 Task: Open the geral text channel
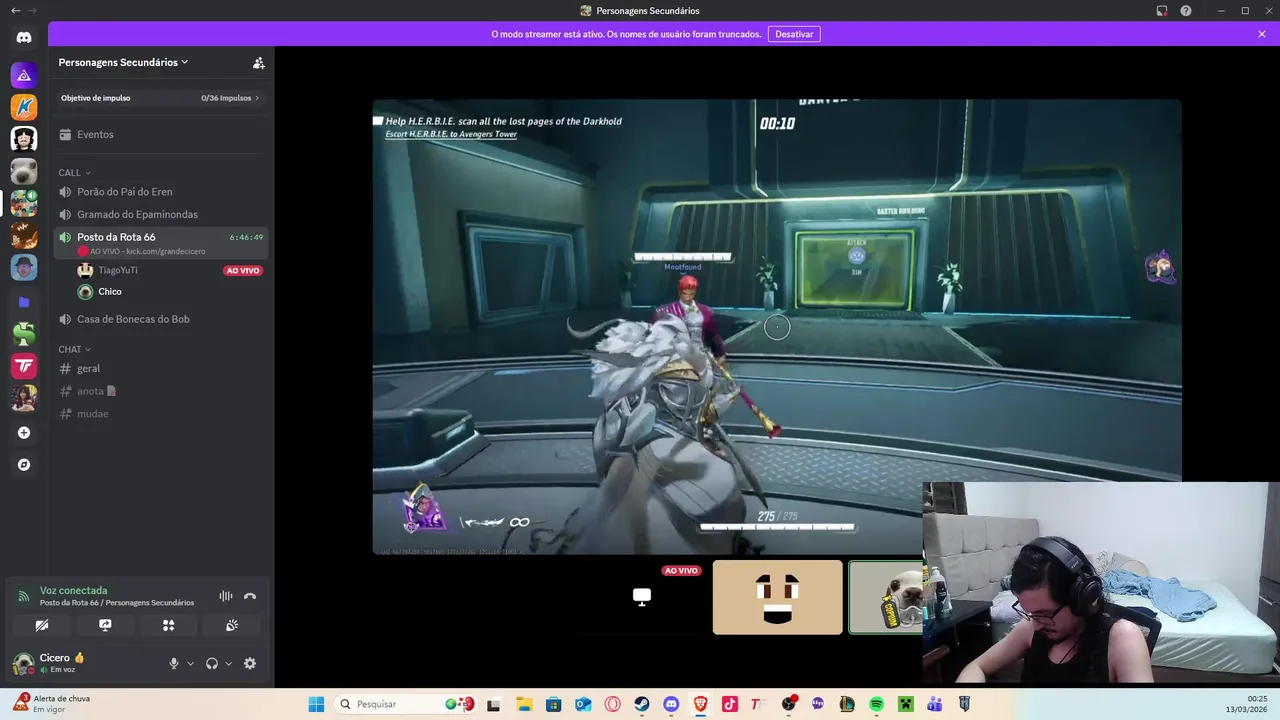pyautogui.click(x=160, y=368)
